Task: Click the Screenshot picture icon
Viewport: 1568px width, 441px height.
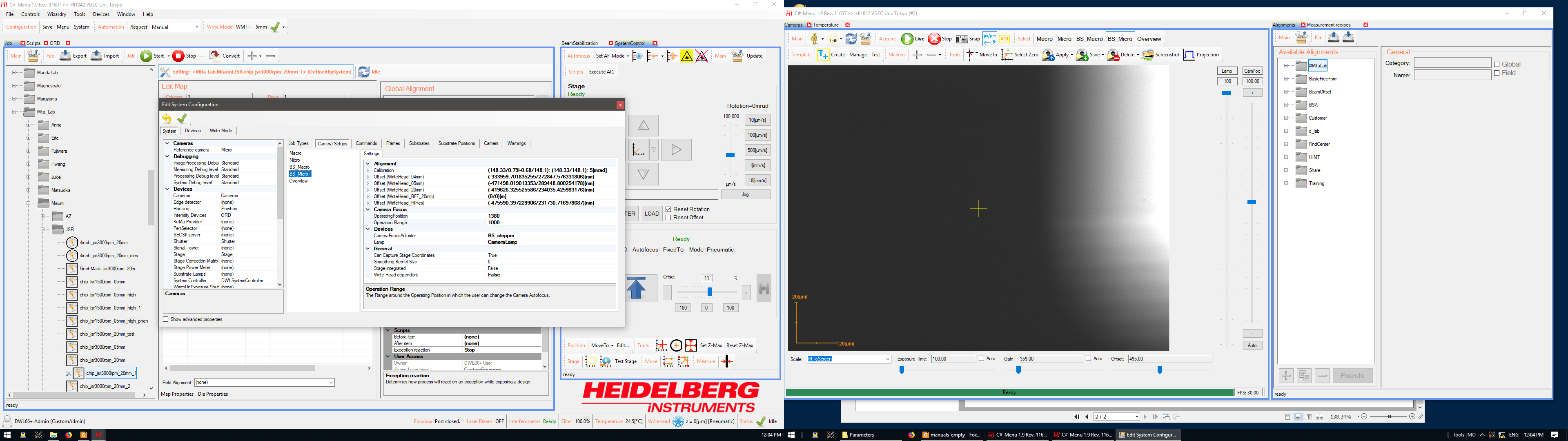Action: click(x=1148, y=55)
